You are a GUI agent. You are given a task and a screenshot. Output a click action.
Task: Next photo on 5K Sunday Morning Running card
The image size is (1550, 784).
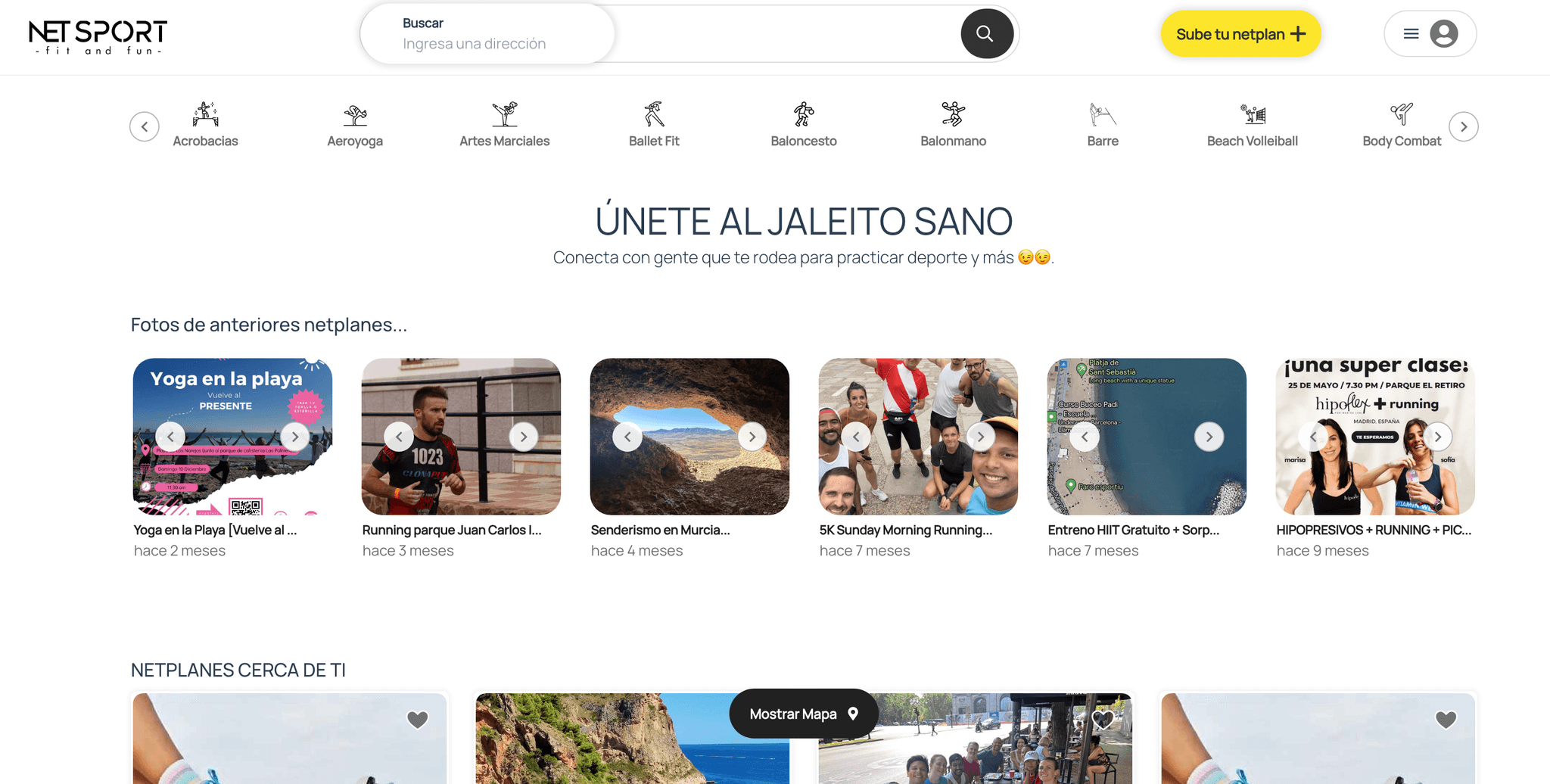tap(981, 437)
